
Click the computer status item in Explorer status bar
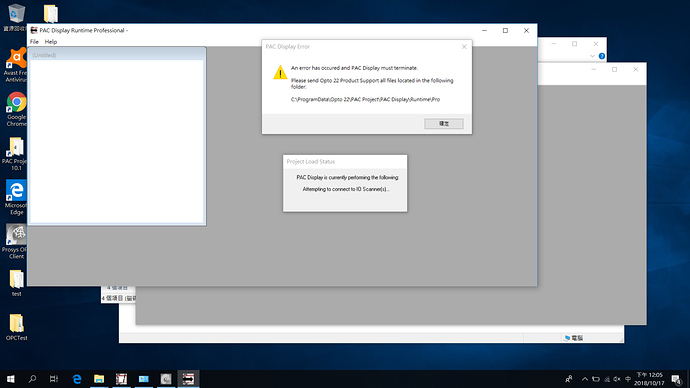574,338
